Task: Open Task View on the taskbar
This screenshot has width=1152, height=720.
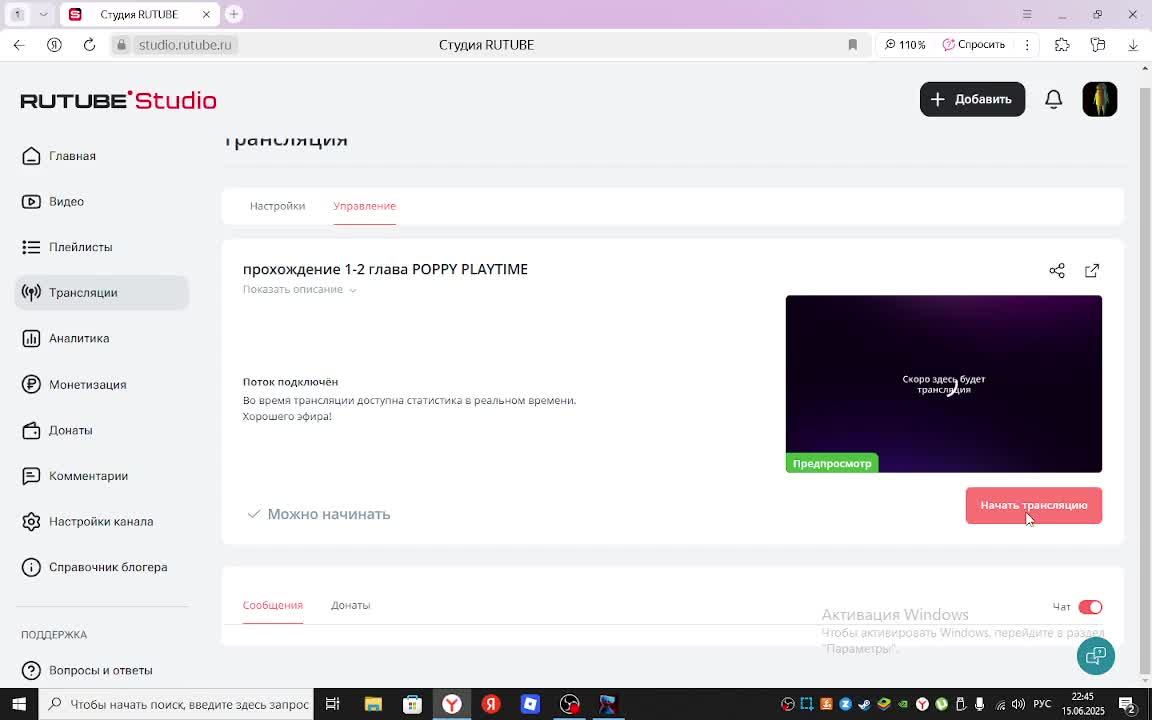Action: 332,705
